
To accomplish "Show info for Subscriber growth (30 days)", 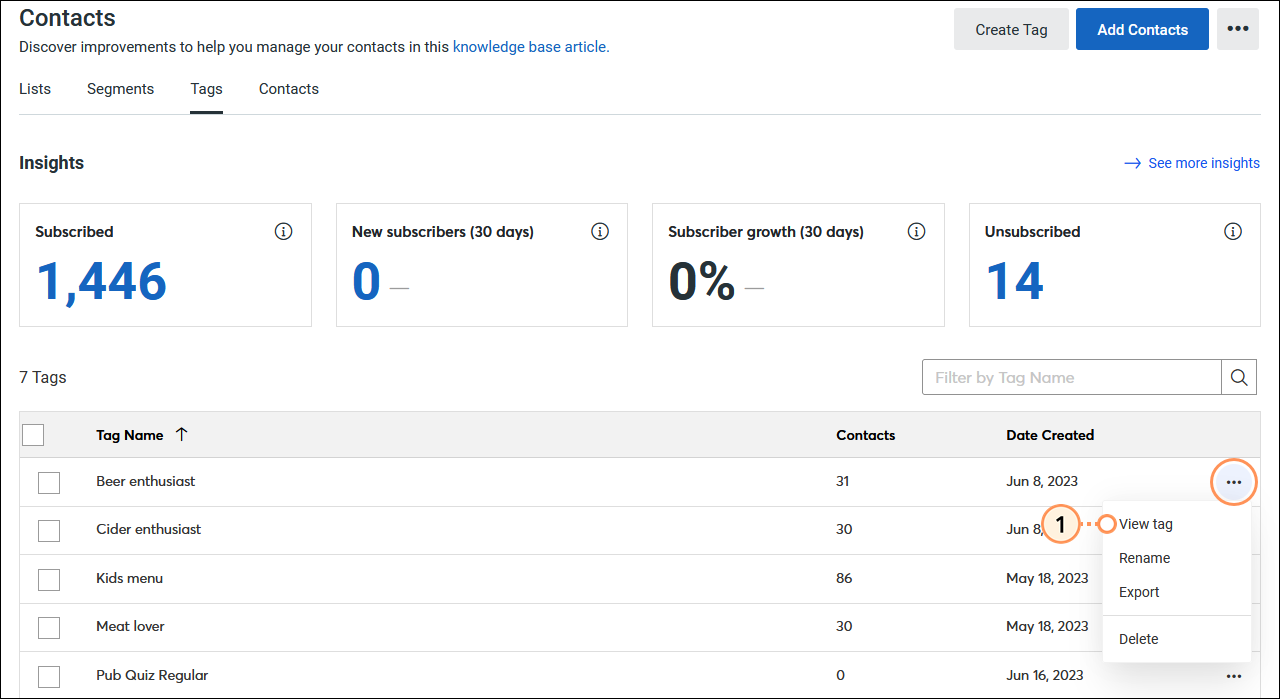I will (916, 232).
